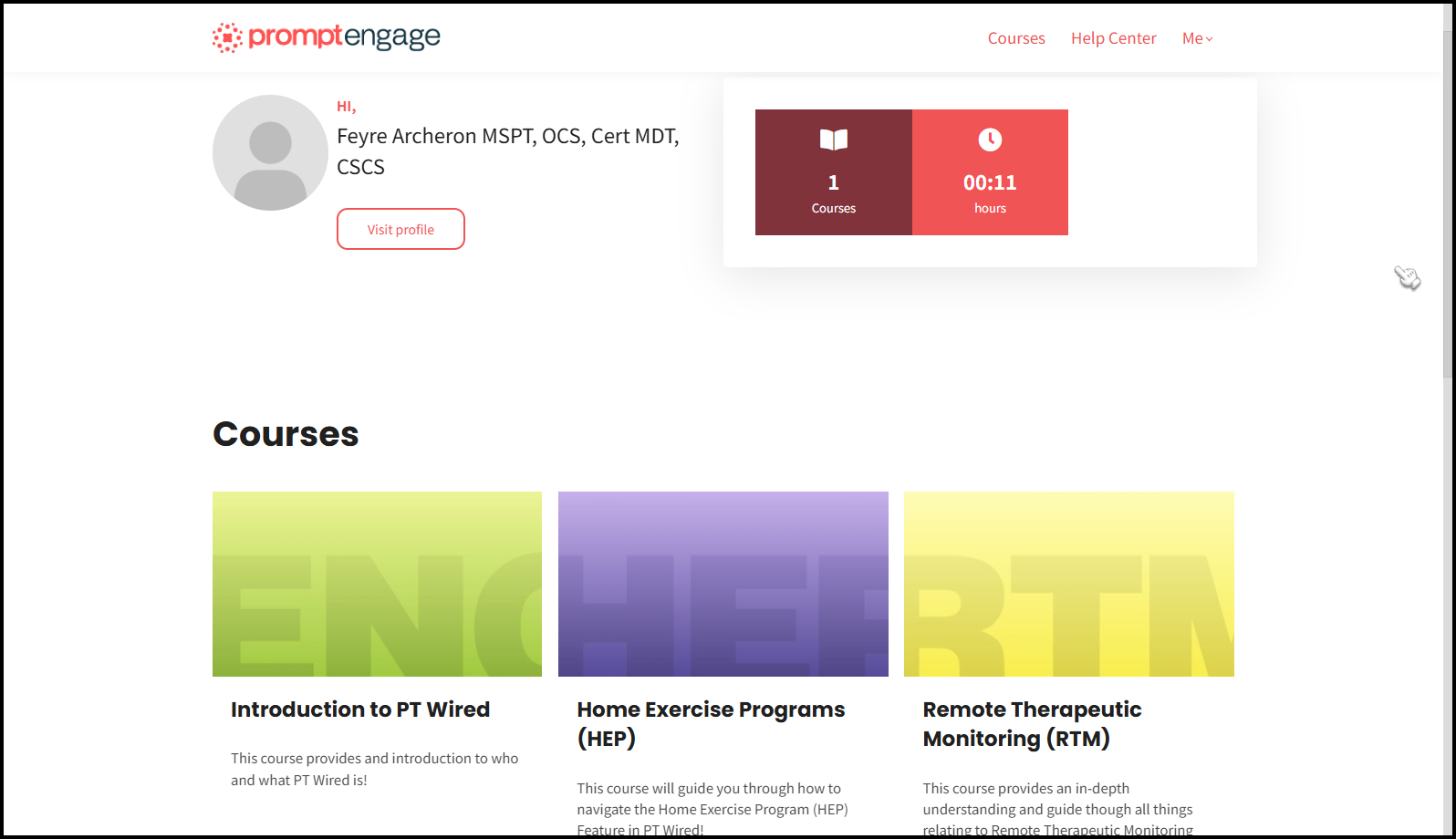This screenshot has height=839, width=1456.
Task: Open the Help Center link
Action: 1113,38
